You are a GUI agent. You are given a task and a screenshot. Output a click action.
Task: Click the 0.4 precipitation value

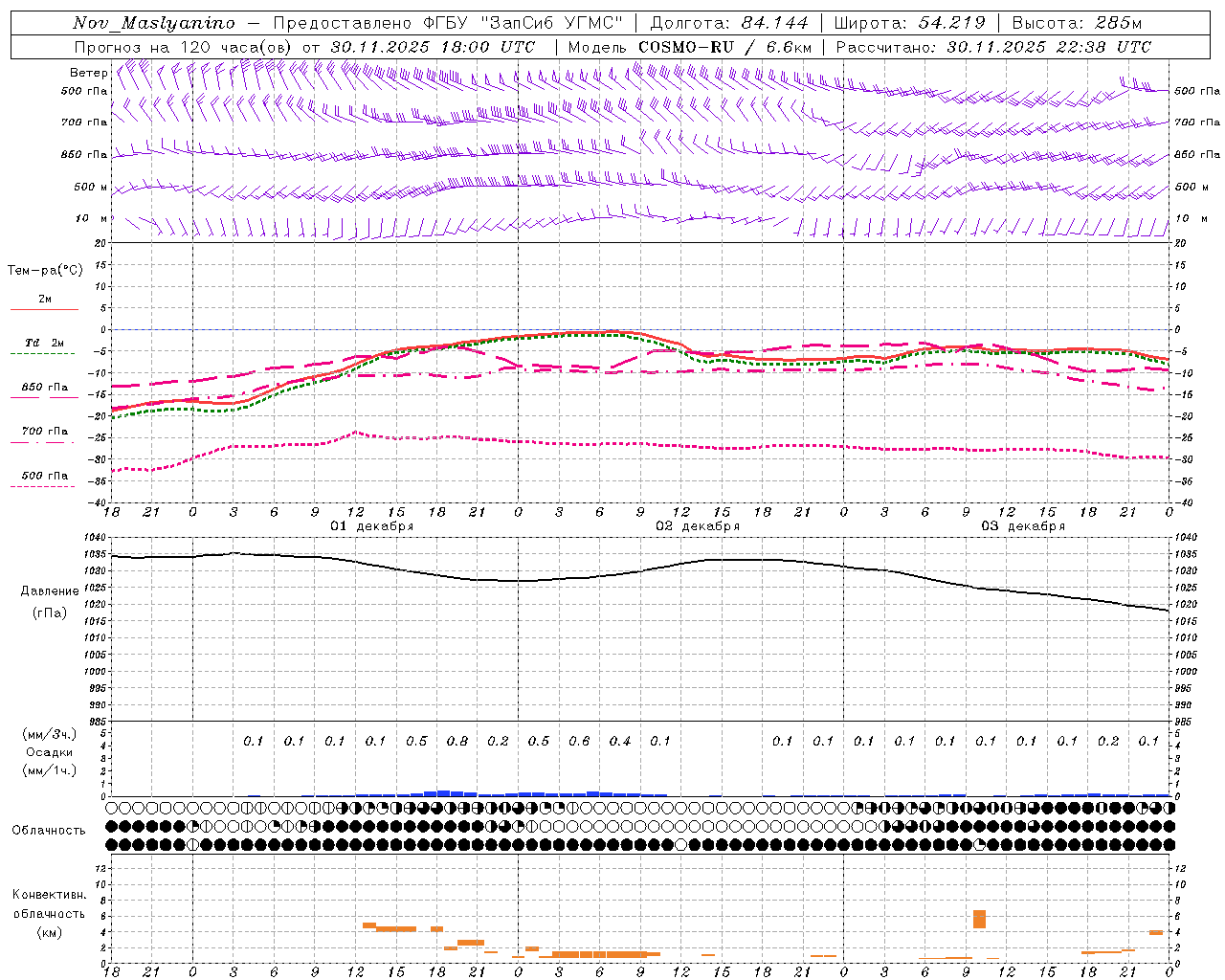[620, 742]
